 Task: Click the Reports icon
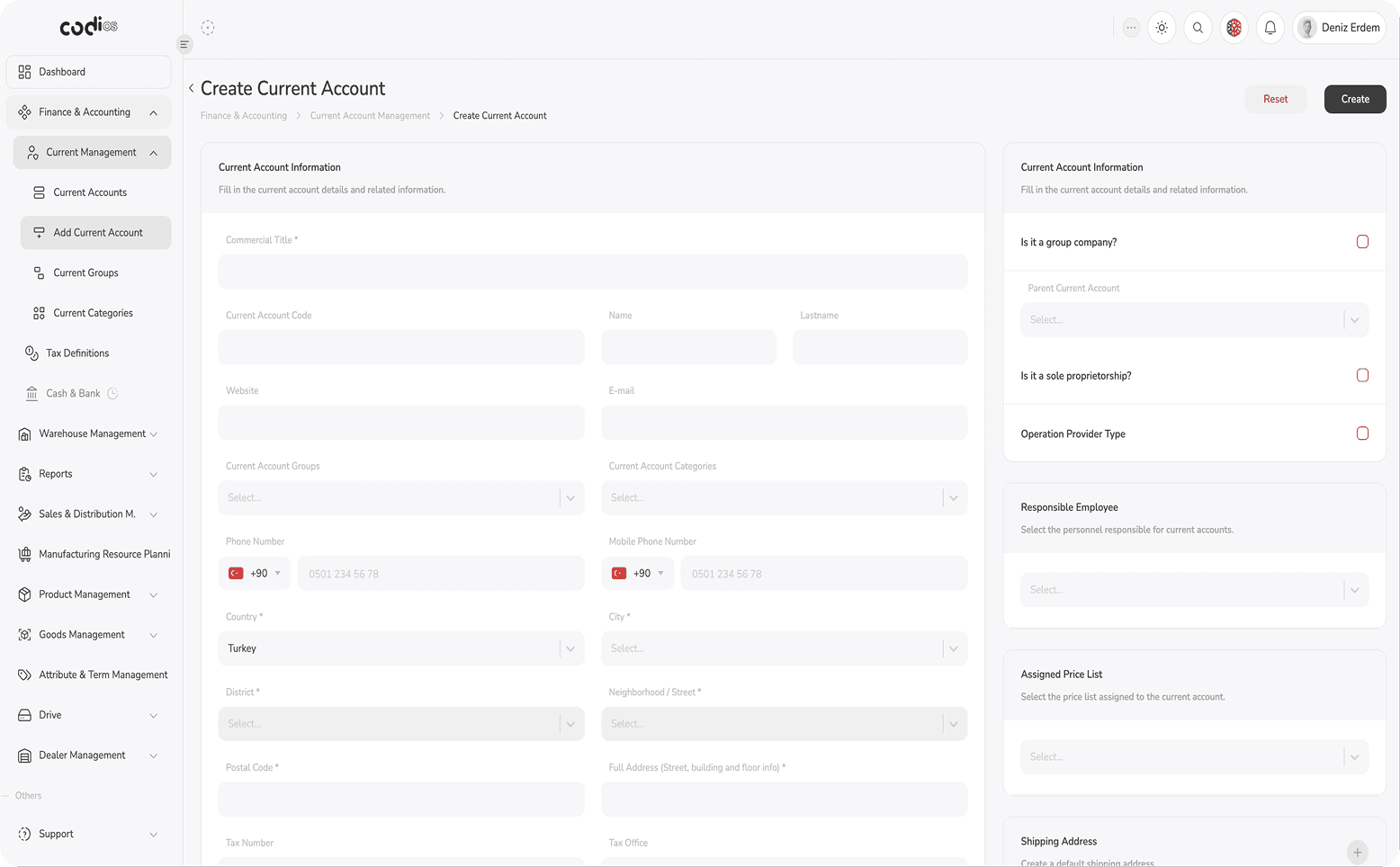[24, 474]
